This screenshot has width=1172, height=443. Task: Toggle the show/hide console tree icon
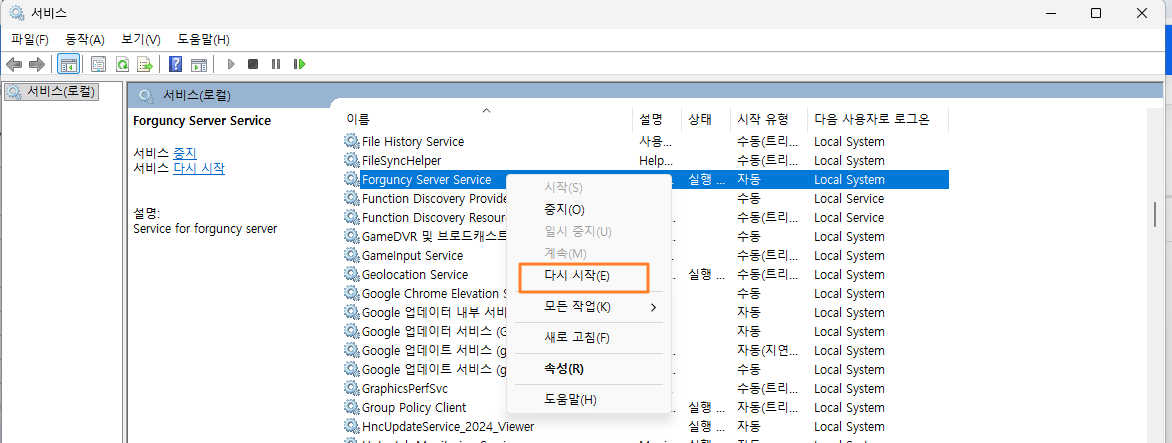pos(68,64)
